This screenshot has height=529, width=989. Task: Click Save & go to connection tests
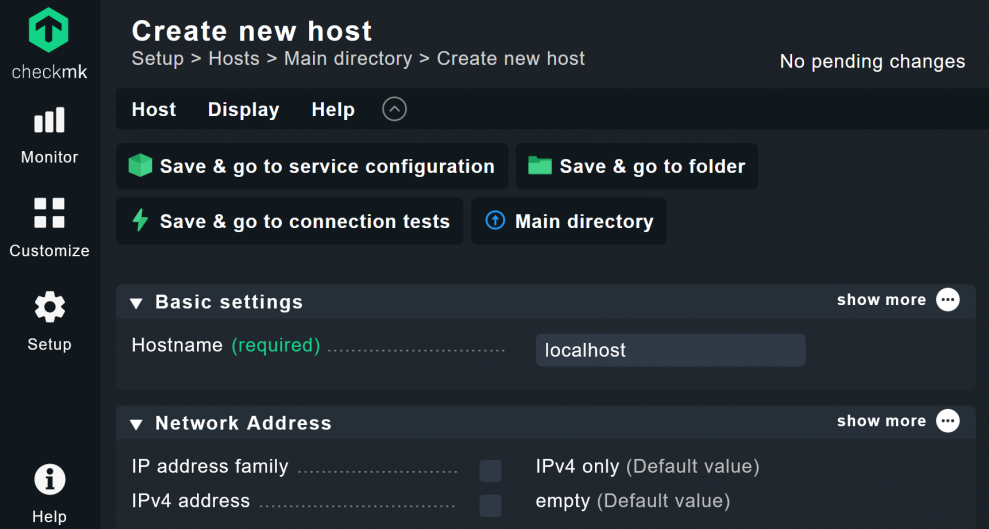[x=290, y=222]
